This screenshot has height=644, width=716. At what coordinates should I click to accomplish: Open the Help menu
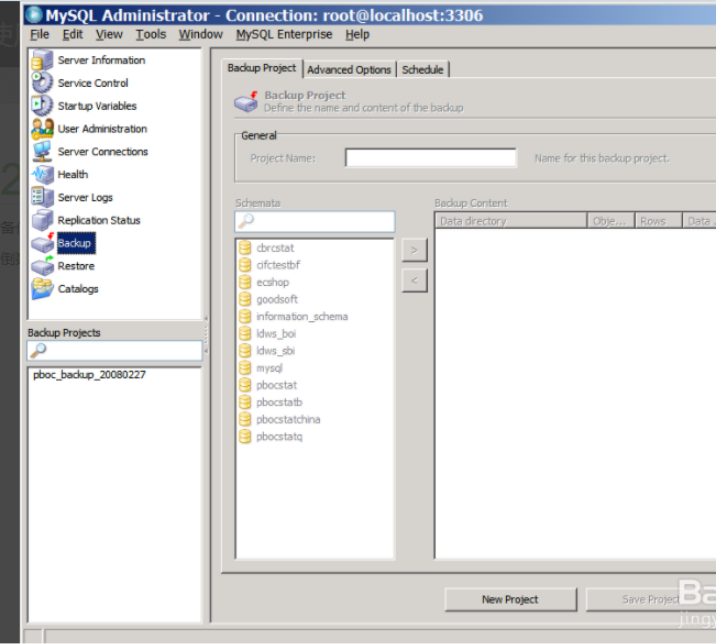coord(357,34)
